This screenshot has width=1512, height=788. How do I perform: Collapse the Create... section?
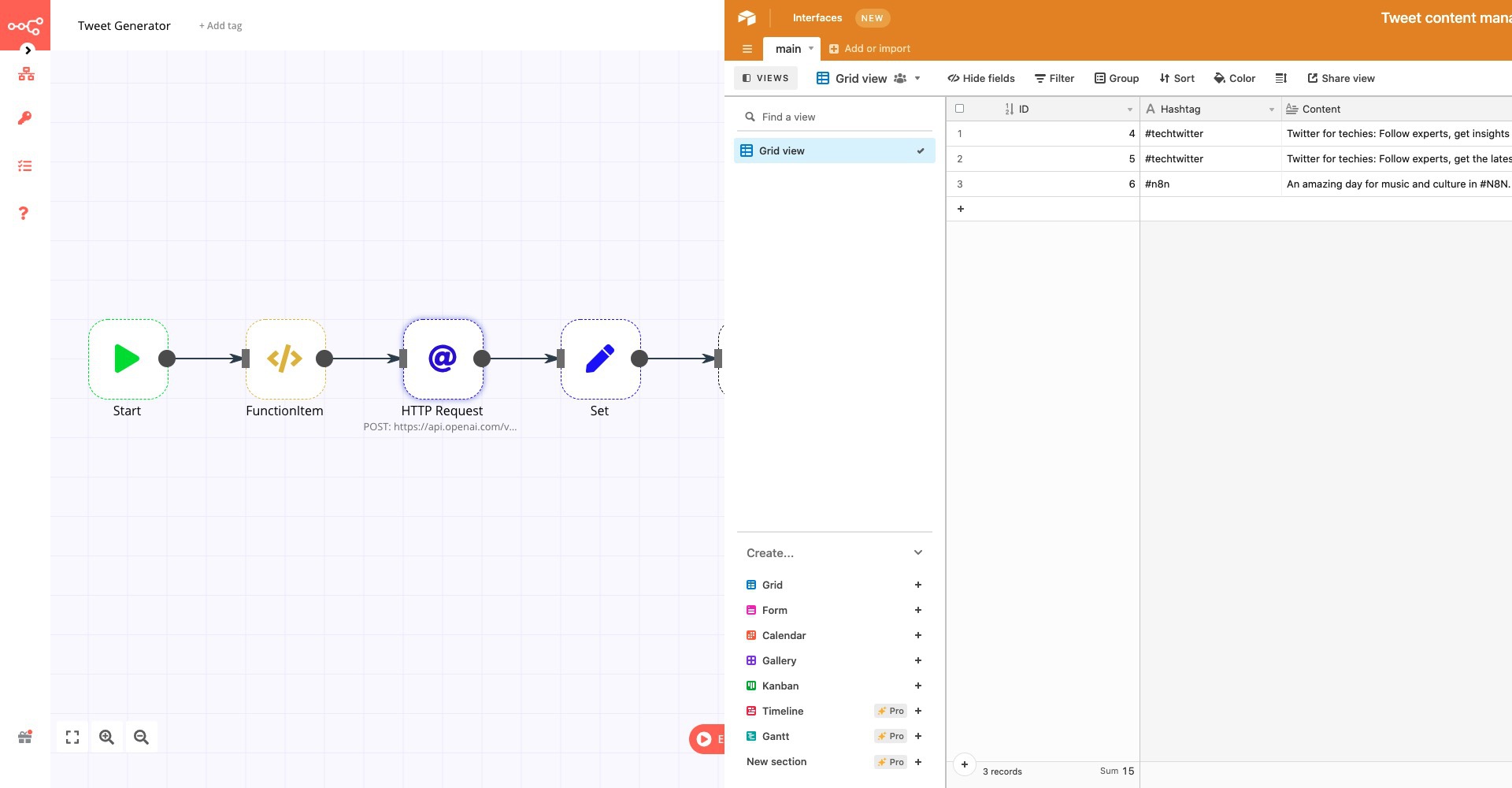click(x=917, y=553)
